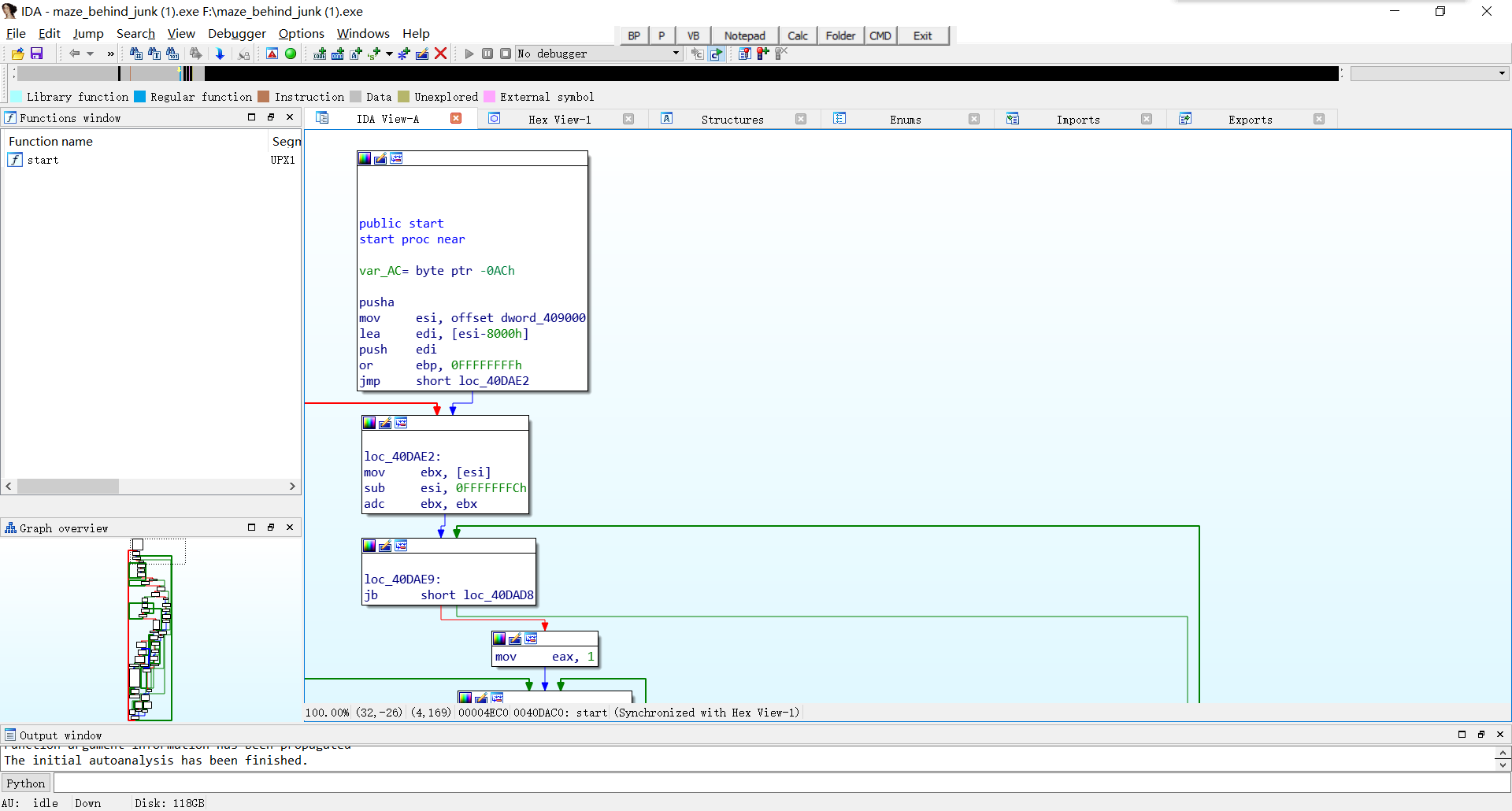
Task: Open the File menu
Action: pyautogui.click(x=16, y=33)
